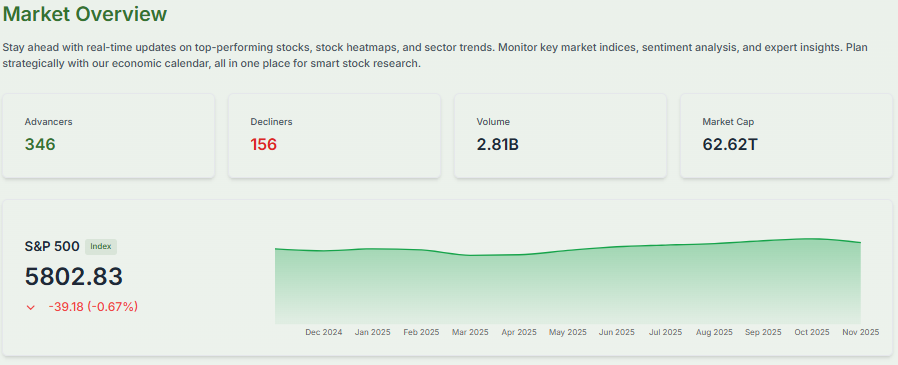The image size is (898, 365).
Task: Click the Decliners label
Action: [271, 121]
